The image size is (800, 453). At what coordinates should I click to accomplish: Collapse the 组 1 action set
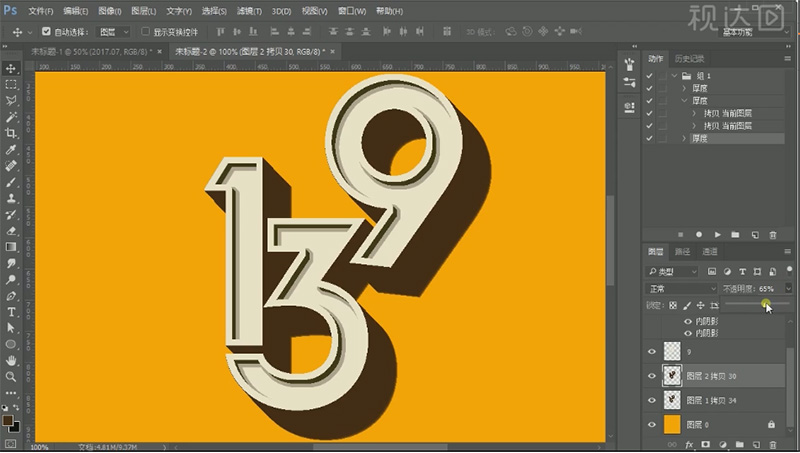point(675,76)
